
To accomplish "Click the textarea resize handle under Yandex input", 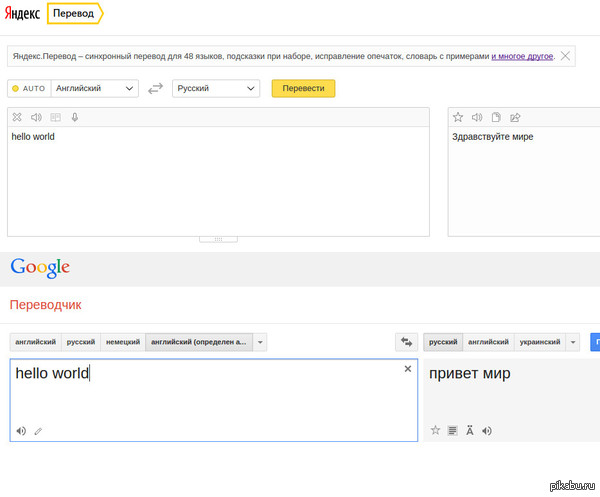I will pos(218,240).
